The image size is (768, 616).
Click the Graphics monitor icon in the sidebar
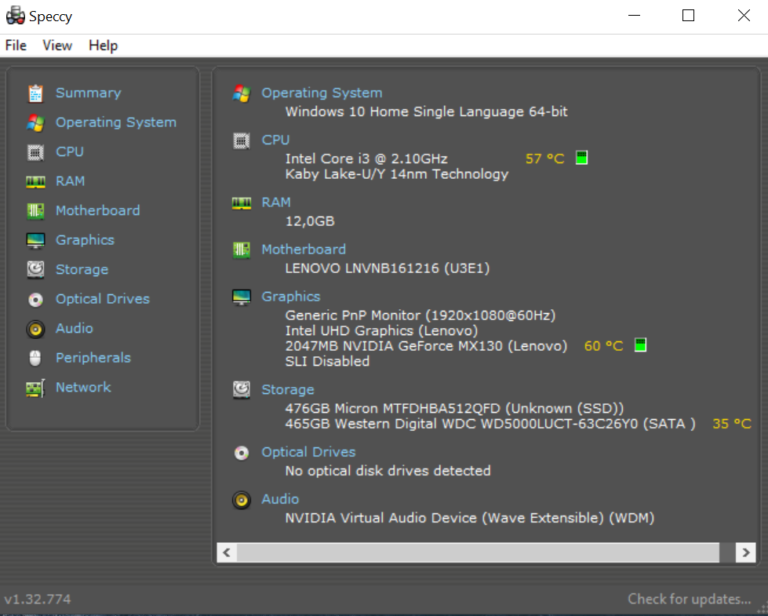point(35,240)
